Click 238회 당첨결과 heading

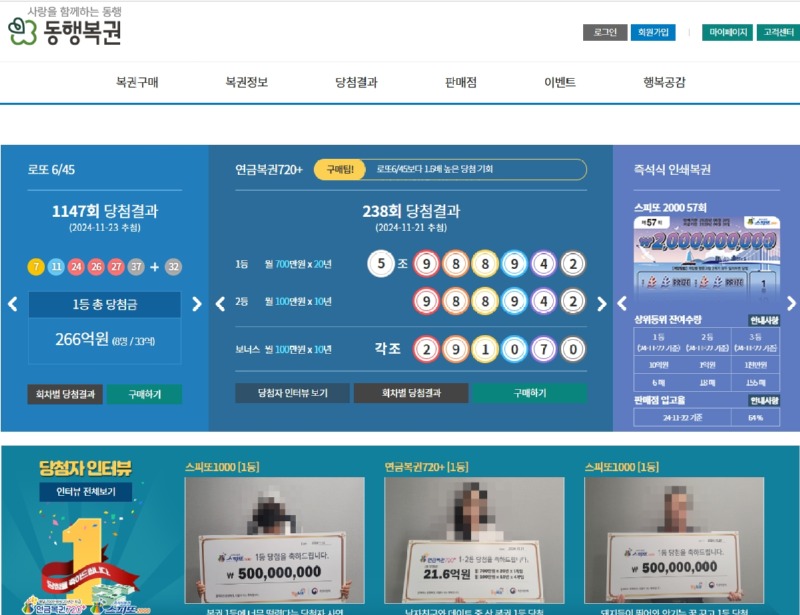click(411, 211)
